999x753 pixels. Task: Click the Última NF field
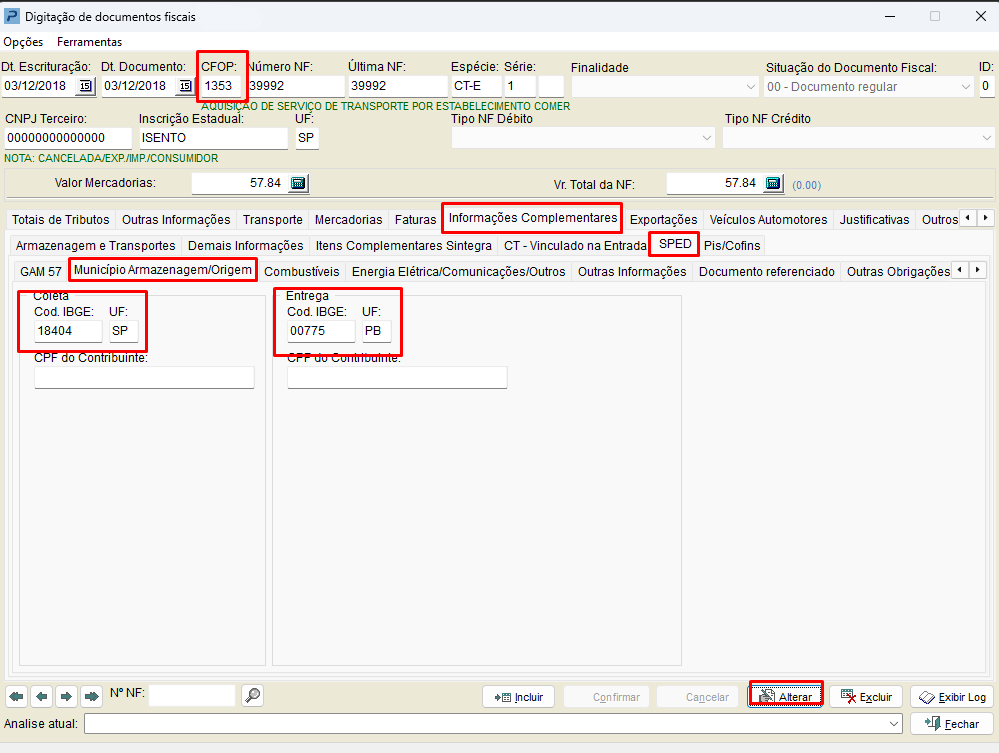398,86
